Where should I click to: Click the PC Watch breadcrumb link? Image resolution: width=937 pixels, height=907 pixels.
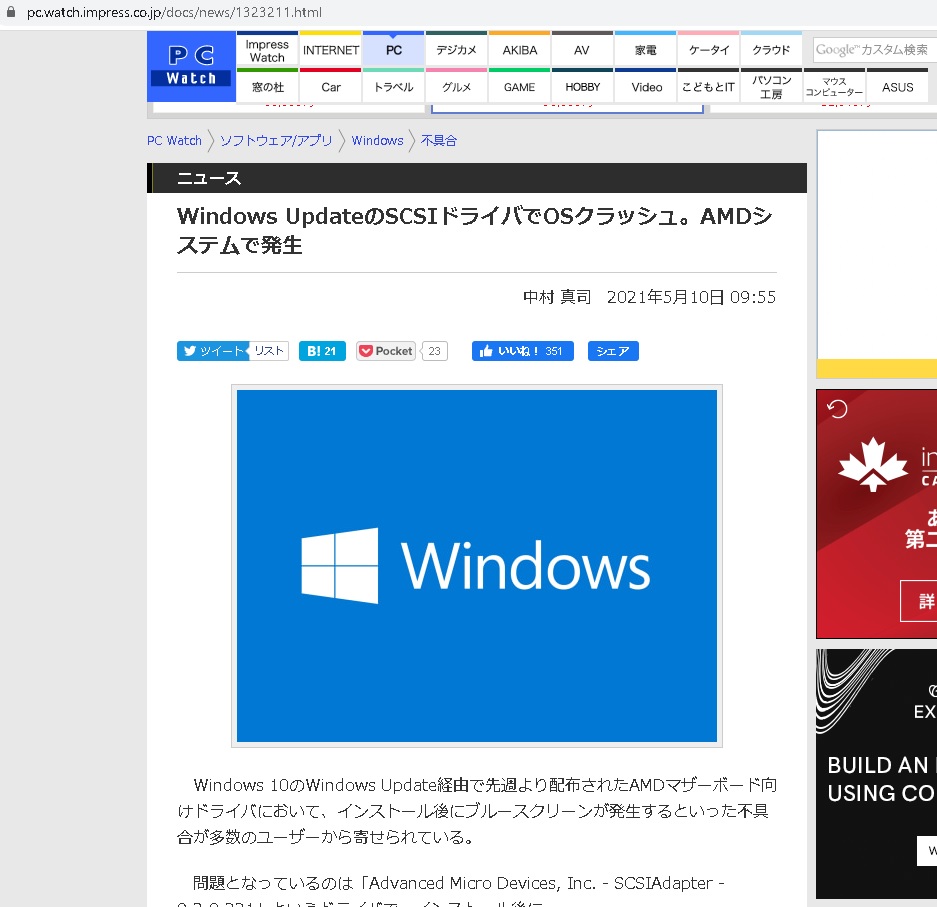click(174, 140)
